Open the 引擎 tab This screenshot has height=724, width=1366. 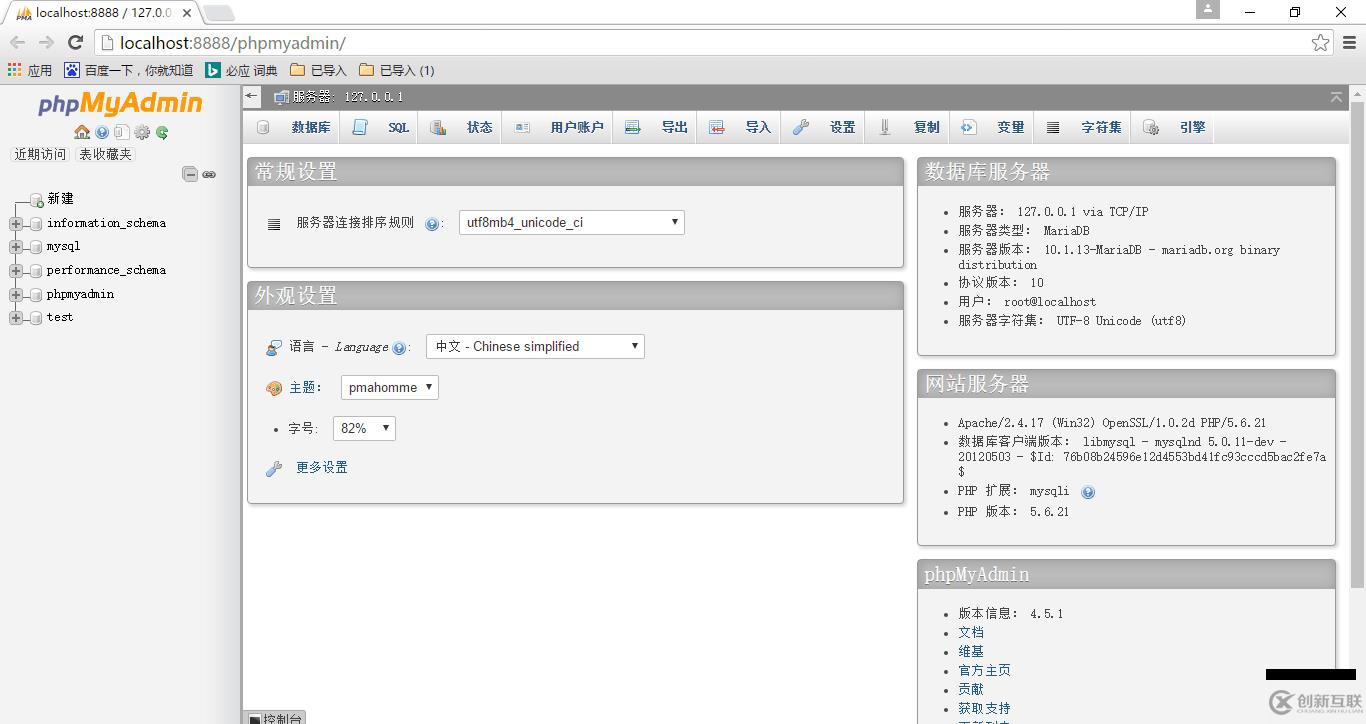[1174, 127]
